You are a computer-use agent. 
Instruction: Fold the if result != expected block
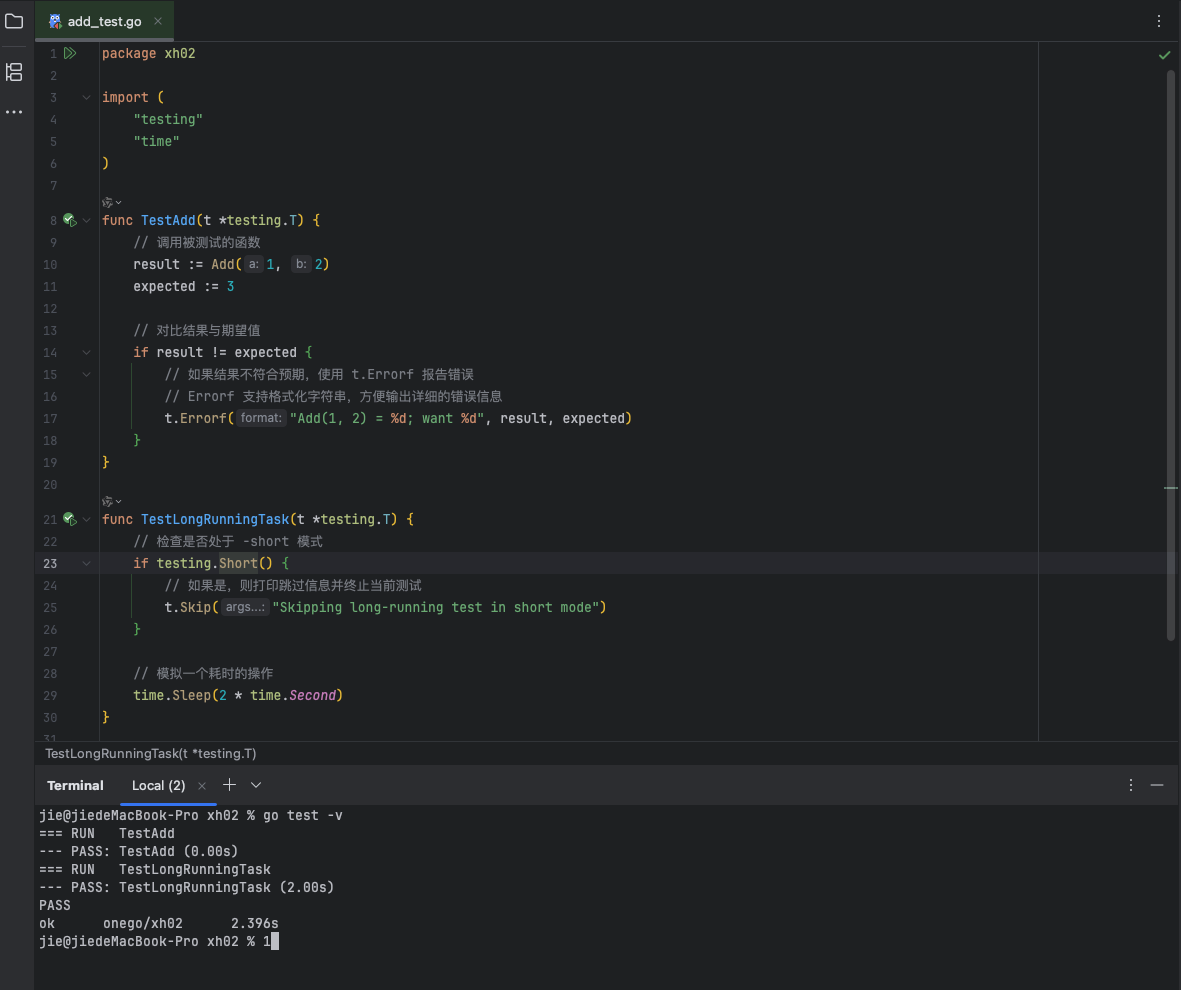point(87,352)
